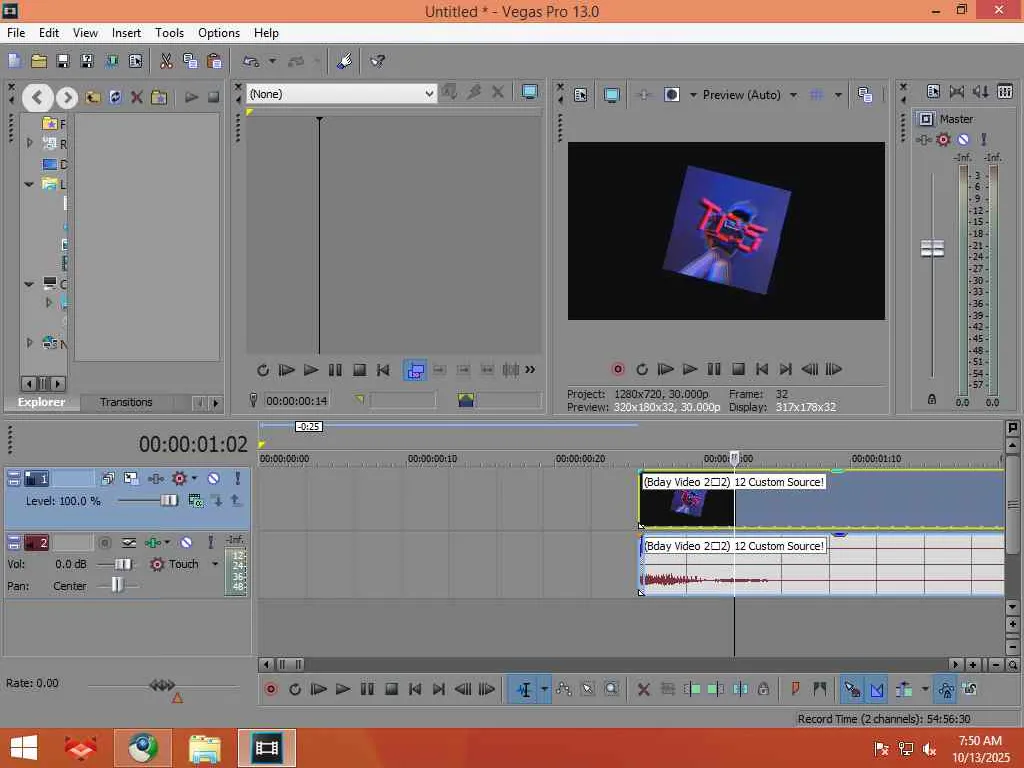
Task: Click the Delete red X in timeline toolbar
Action: click(644, 689)
